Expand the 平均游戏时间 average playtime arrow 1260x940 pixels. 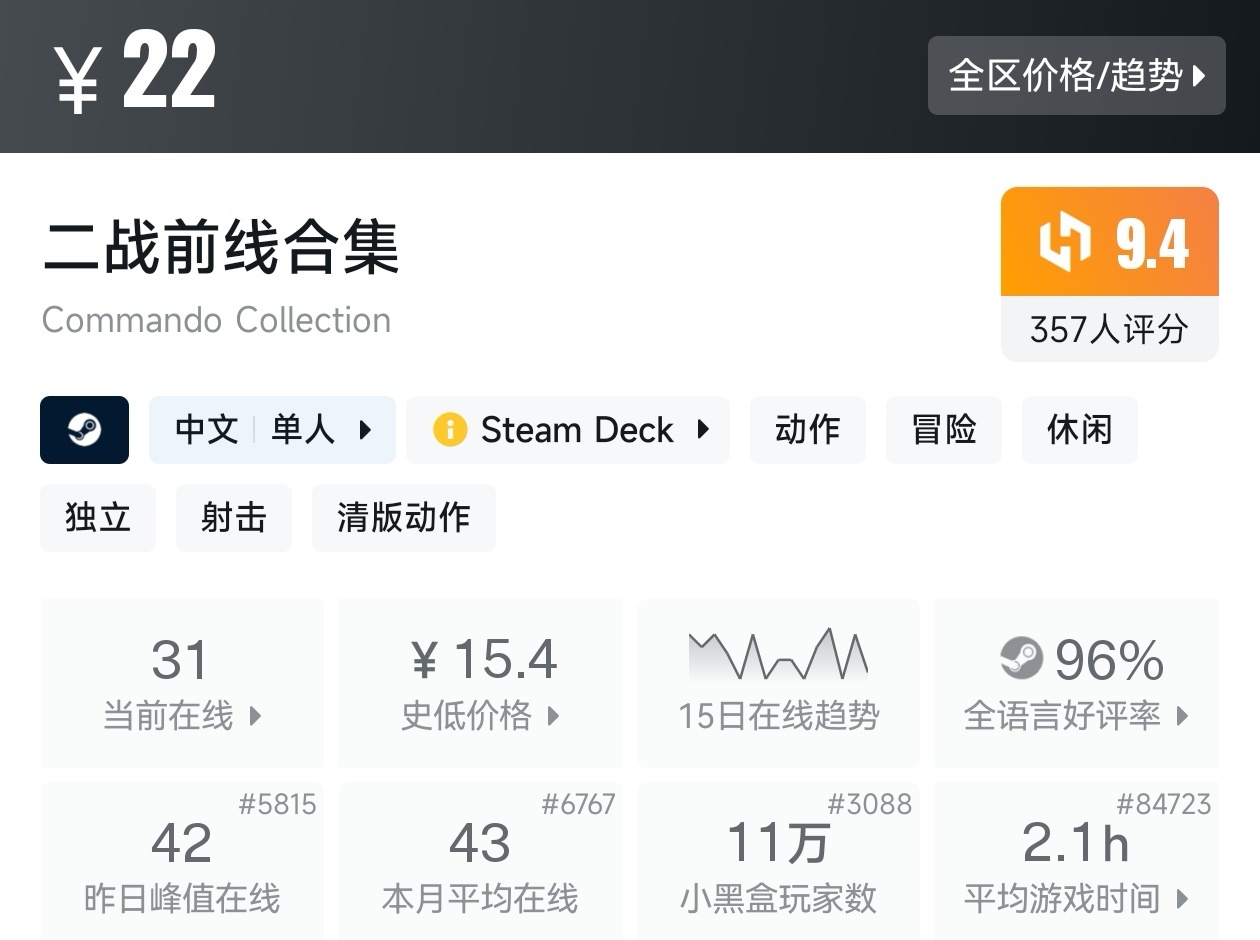pos(1183,899)
